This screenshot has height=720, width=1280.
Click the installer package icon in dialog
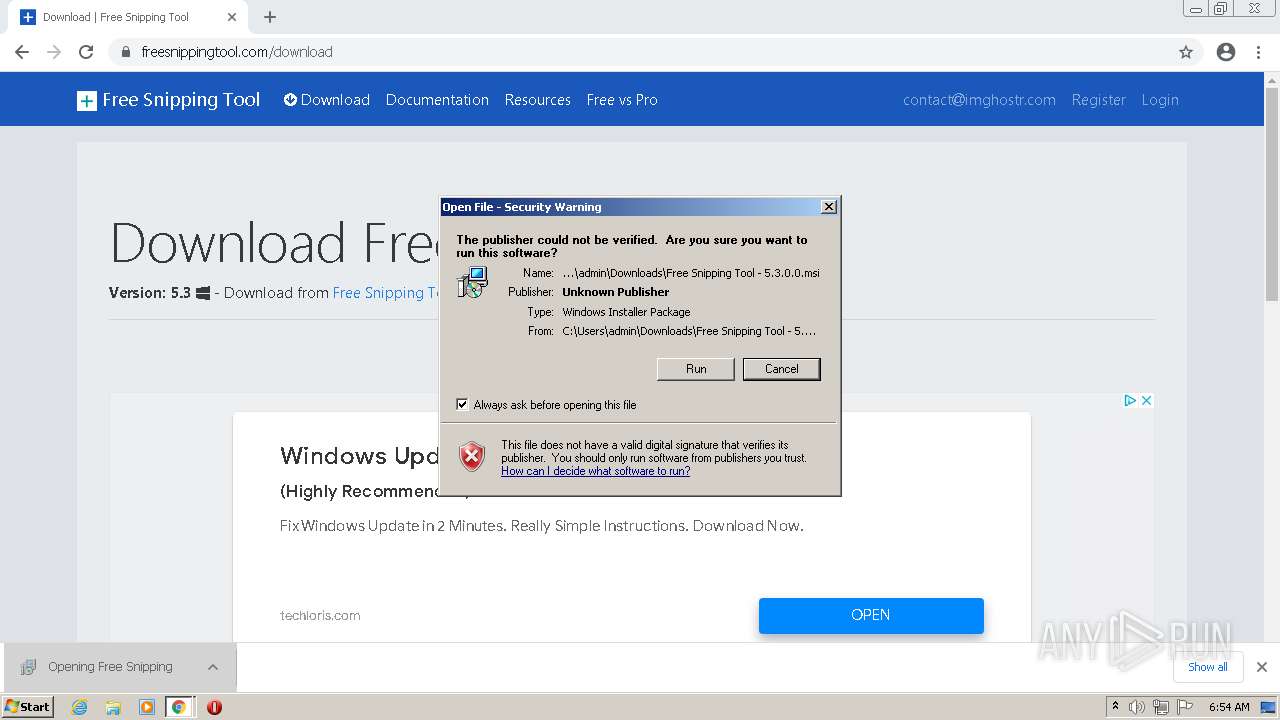click(472, 282)
